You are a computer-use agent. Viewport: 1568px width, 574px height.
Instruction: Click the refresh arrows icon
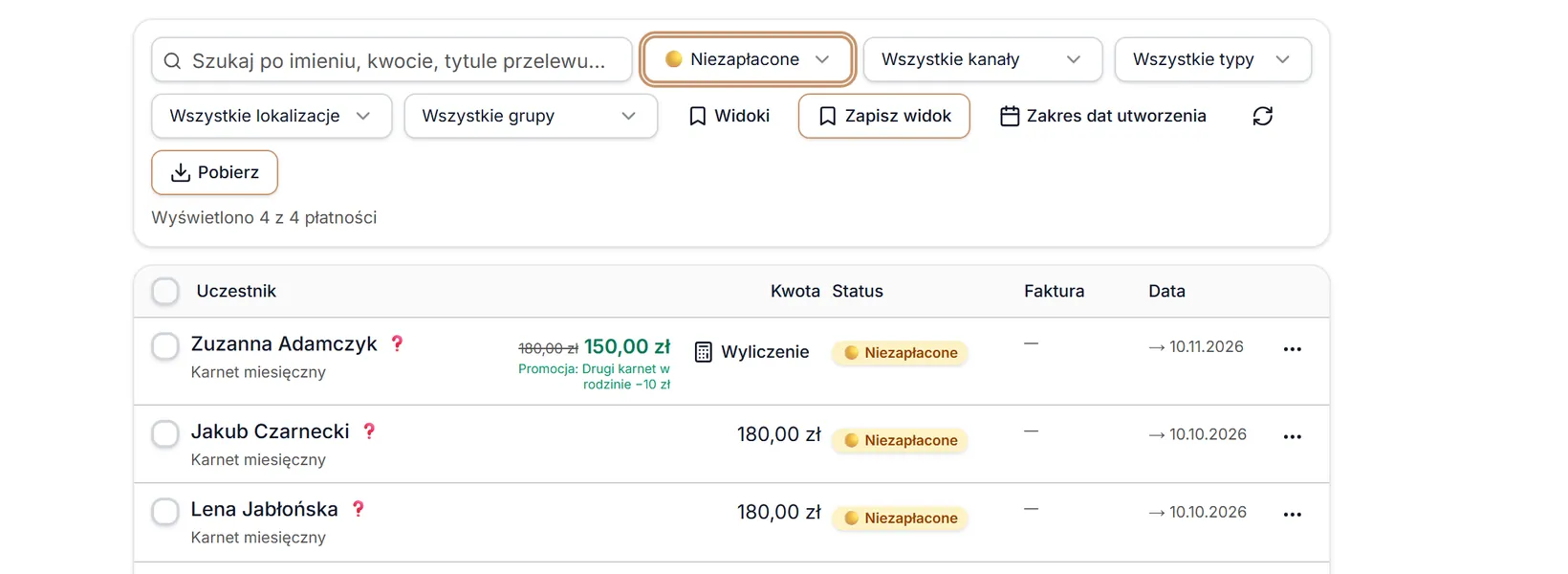[1263, 116]
